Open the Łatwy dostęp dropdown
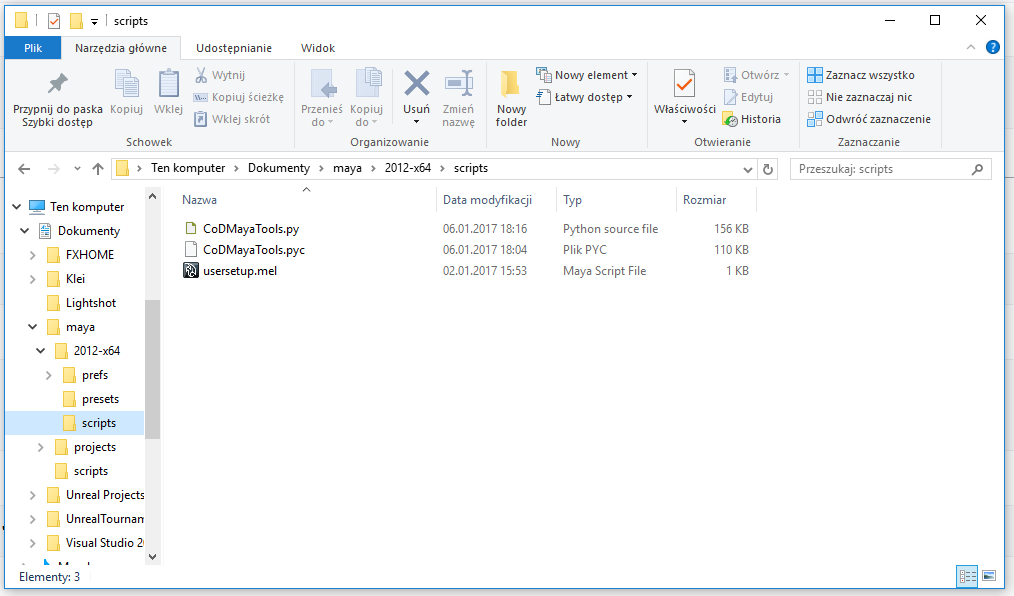This screenshot has width=1014, height=596. 584,97
